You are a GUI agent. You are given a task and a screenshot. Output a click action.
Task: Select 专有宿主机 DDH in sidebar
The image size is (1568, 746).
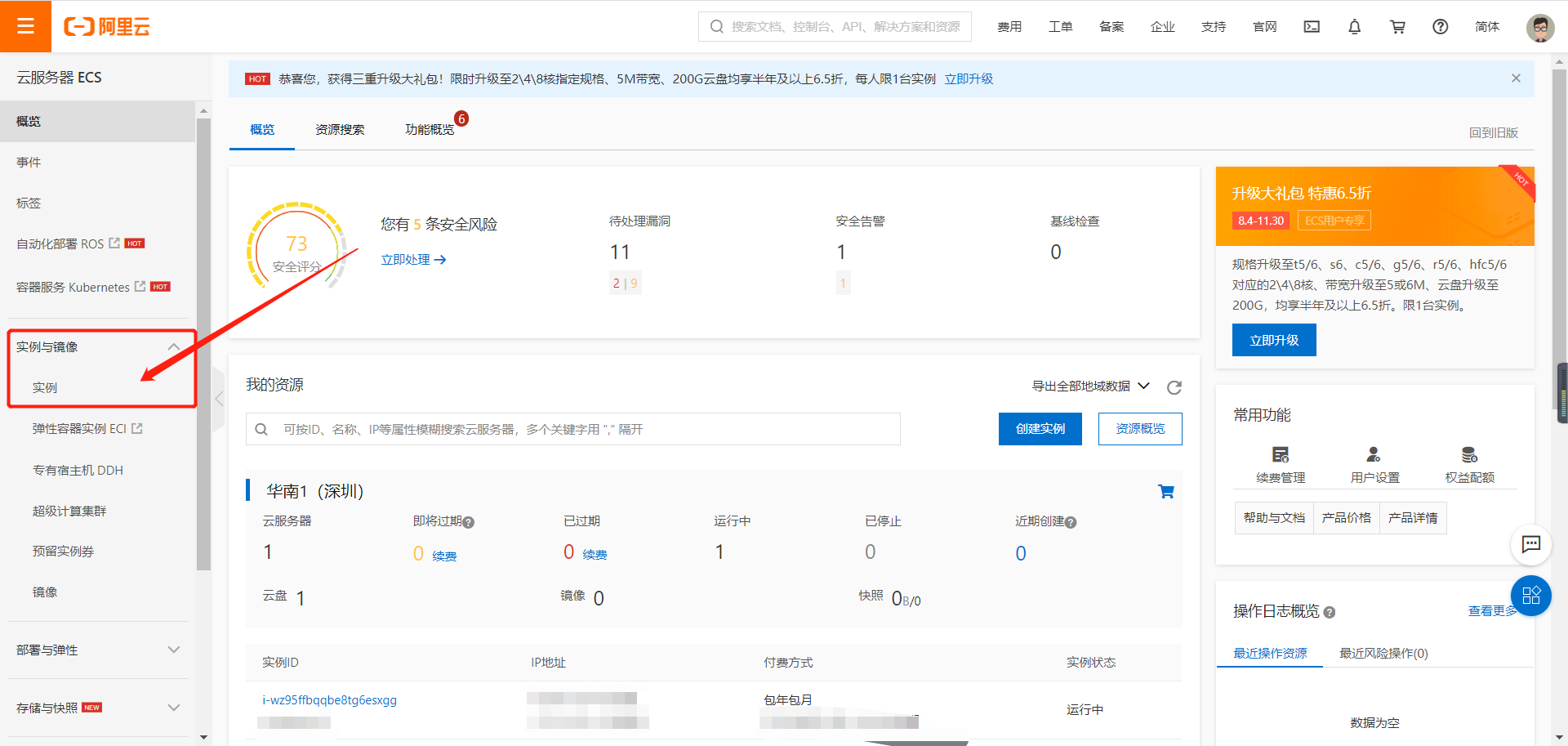78,470
